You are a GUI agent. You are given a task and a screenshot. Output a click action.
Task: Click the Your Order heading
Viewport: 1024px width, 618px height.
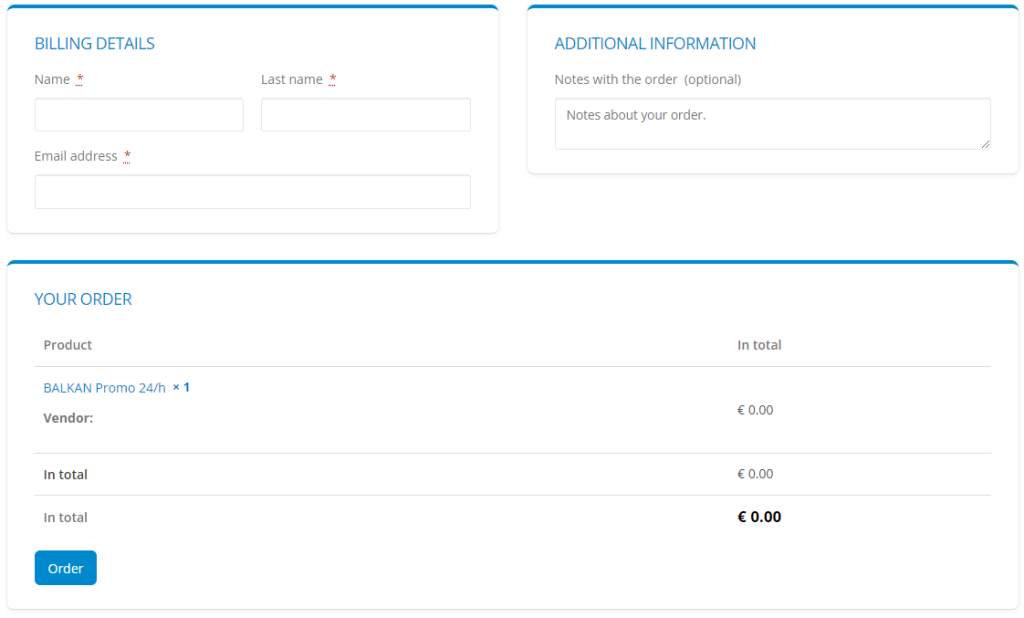pyautogui.click(x=83, y=299)
